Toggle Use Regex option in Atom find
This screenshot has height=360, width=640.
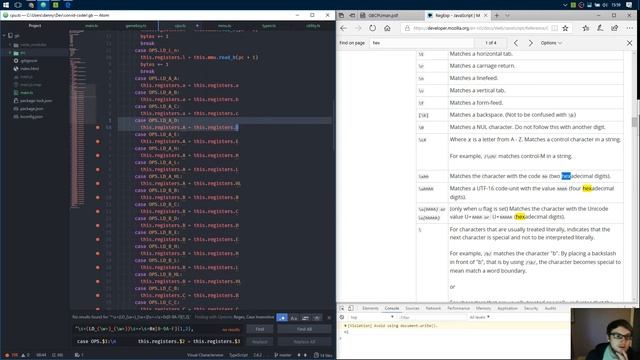tap(282, 318)
